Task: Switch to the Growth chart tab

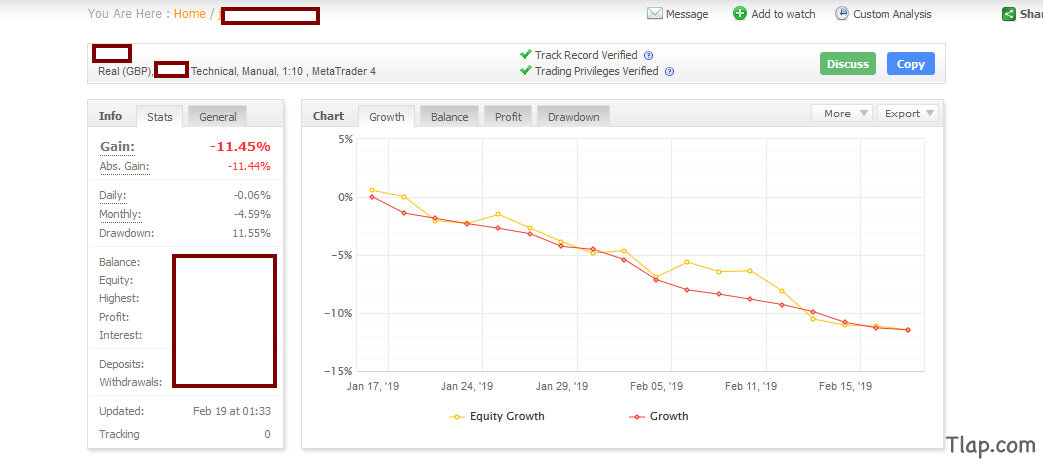Action: pyautogui.click(x=386, y=116)
